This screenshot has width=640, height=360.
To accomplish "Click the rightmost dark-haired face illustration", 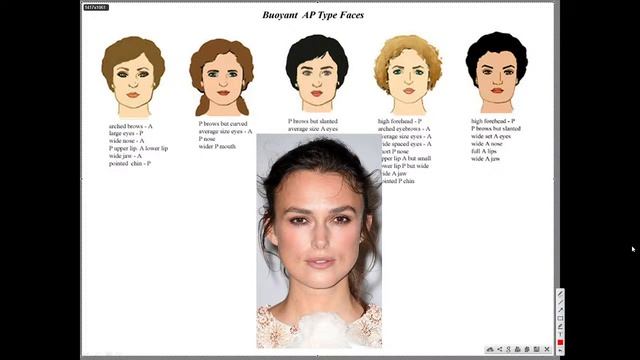I will click(x=497, y=73).
